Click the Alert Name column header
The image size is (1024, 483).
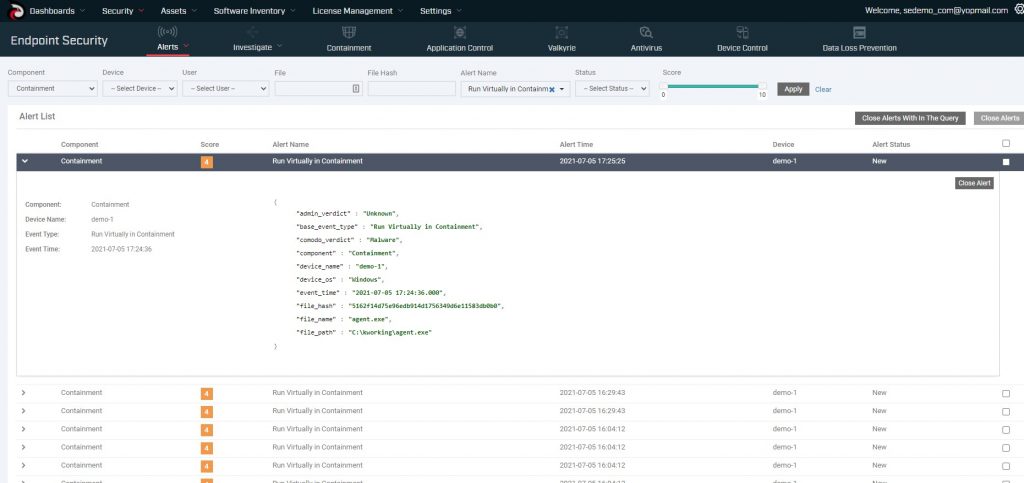[291, 144]
